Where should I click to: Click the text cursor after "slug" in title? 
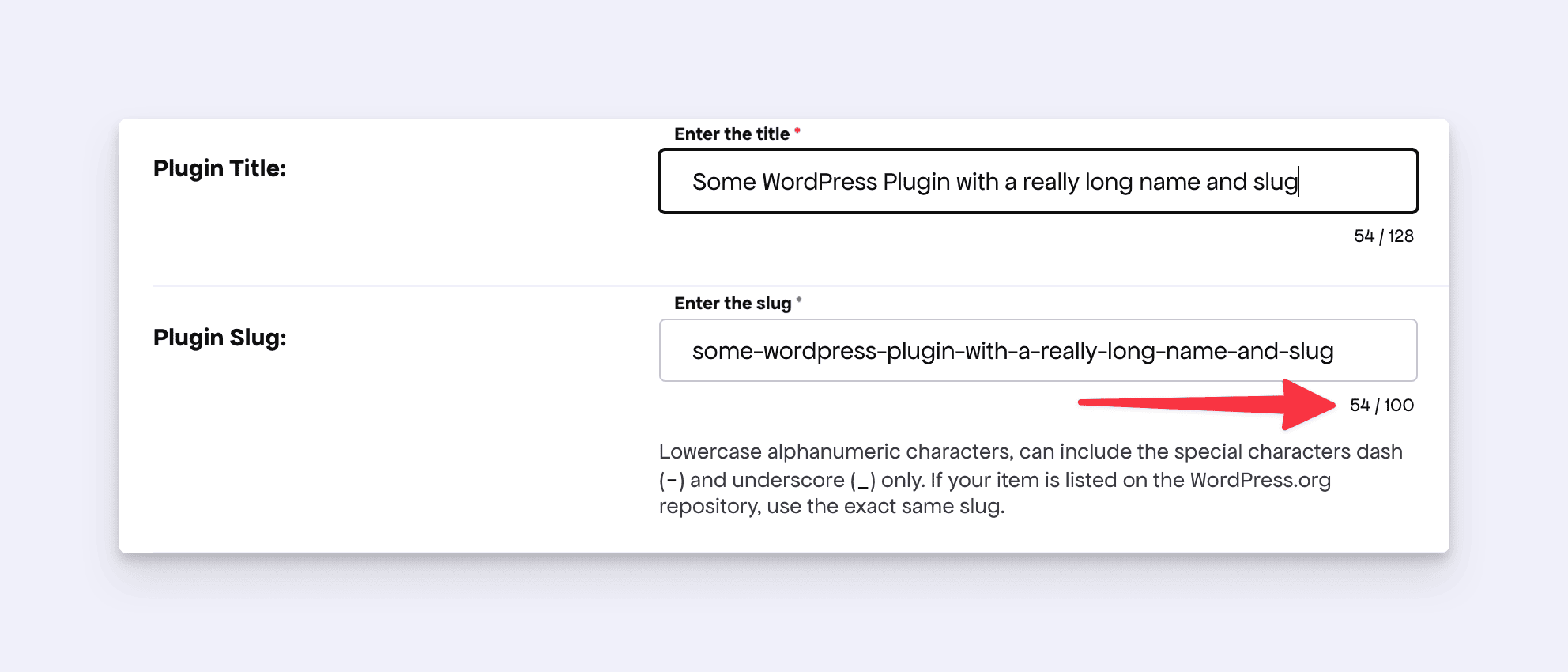point(1298,182)
